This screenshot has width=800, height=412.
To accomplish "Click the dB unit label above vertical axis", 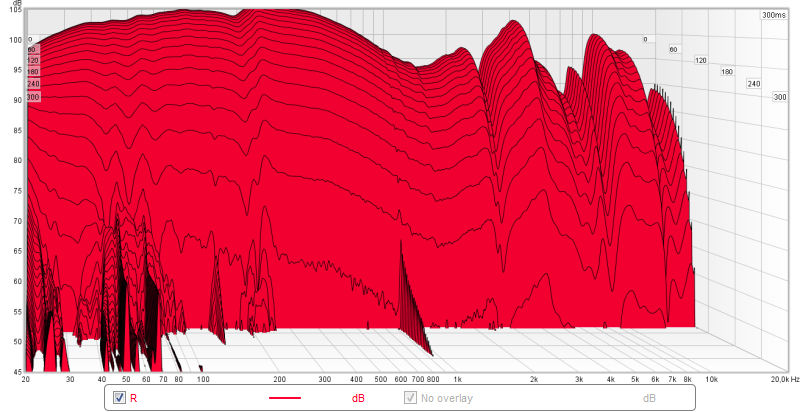I will pos(18,3).
